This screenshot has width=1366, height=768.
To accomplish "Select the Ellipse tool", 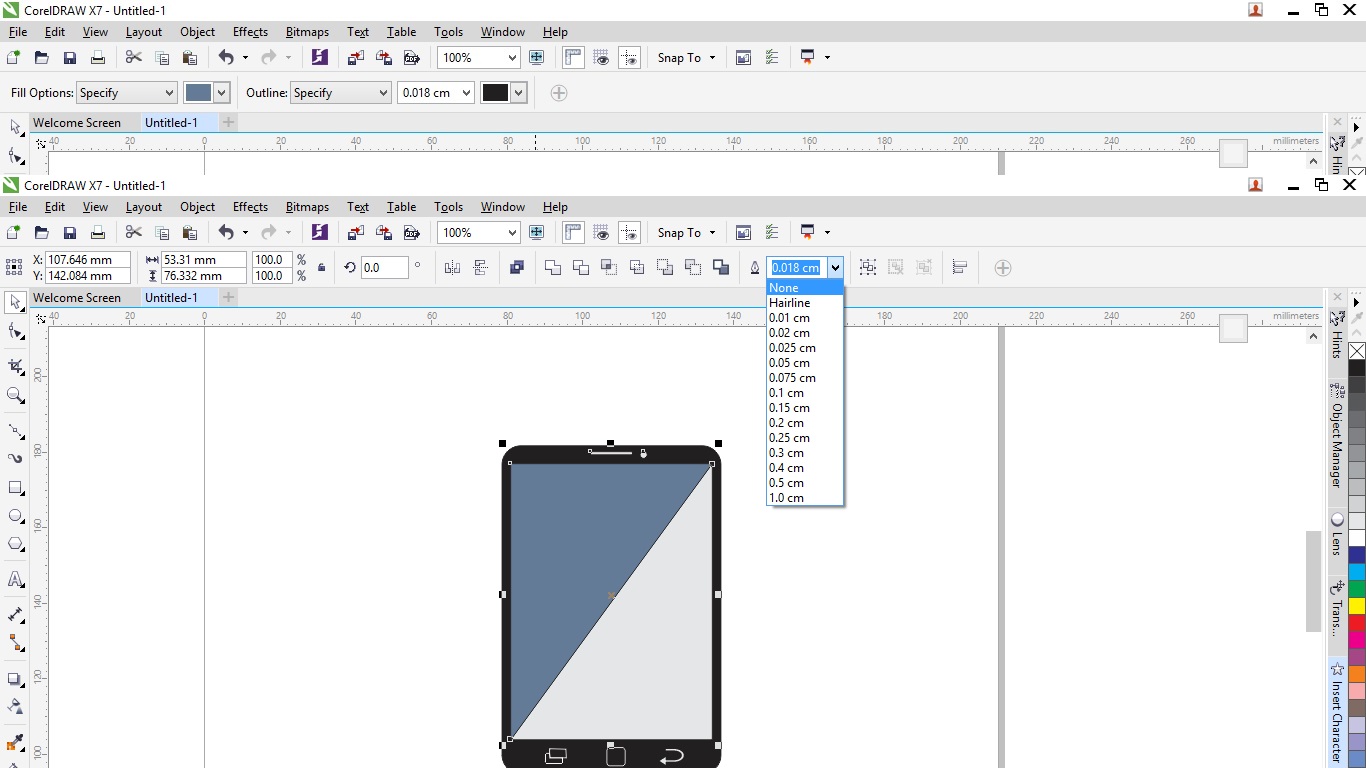I will tap(15, 516).
